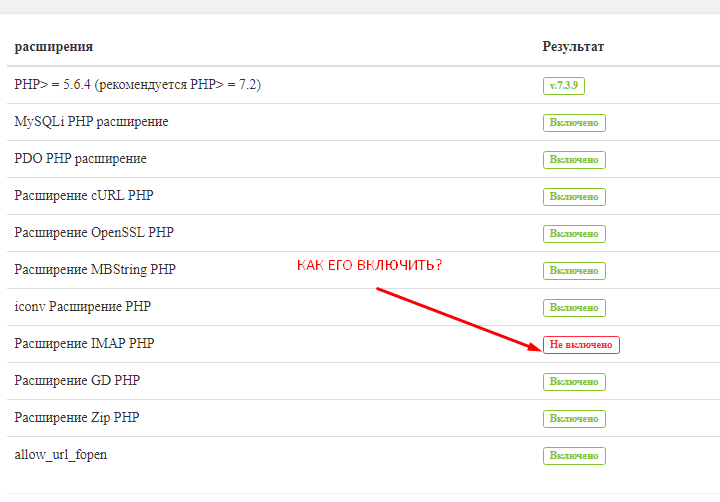Click the 'allow_url_fopen' row label
Viewport: 720px width, 502px height.
[61, 455]
